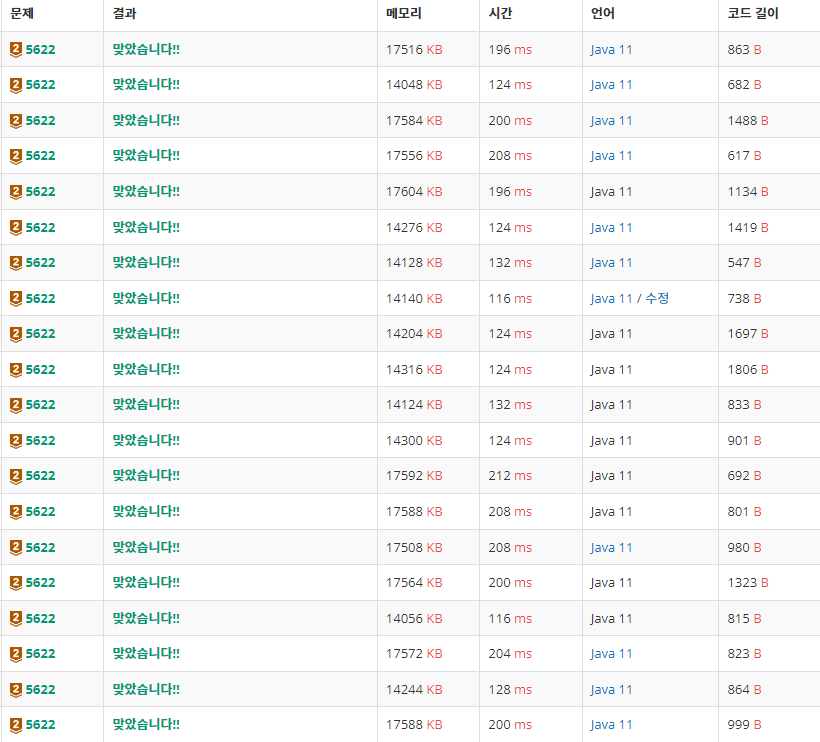Open problem 5622 link in the 17516 KB row

pos(40,50)
